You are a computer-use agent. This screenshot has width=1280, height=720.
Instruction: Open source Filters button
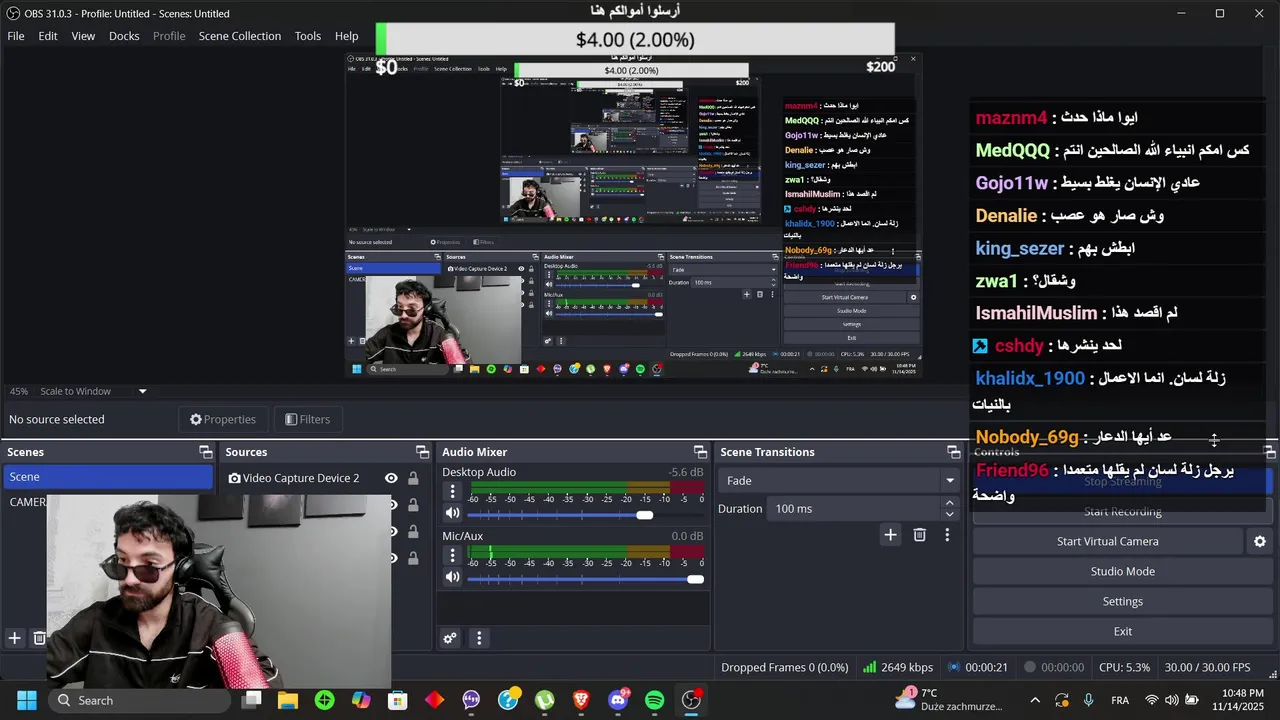pyautogui.click(x=307, y=419)
